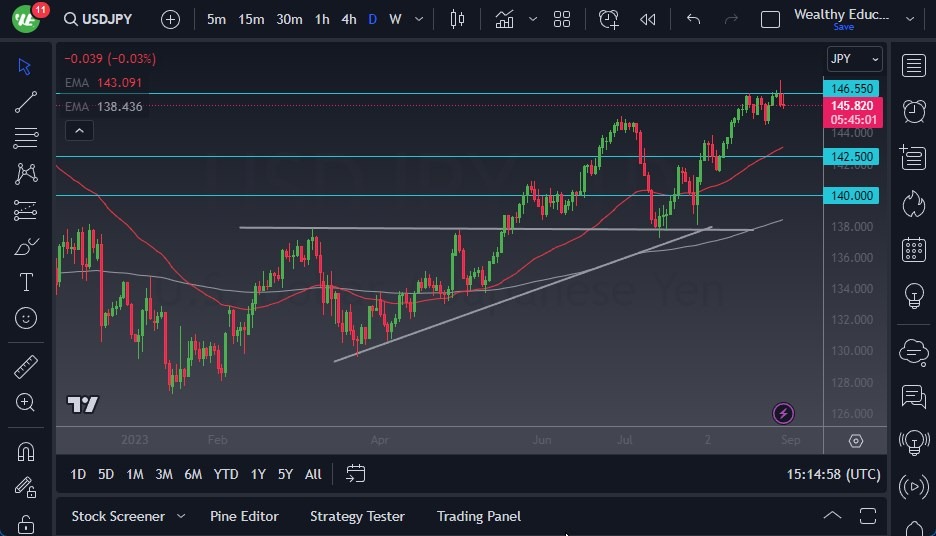
Task: Select the trend line drawing tool
Action: click(x=26, y=101)
